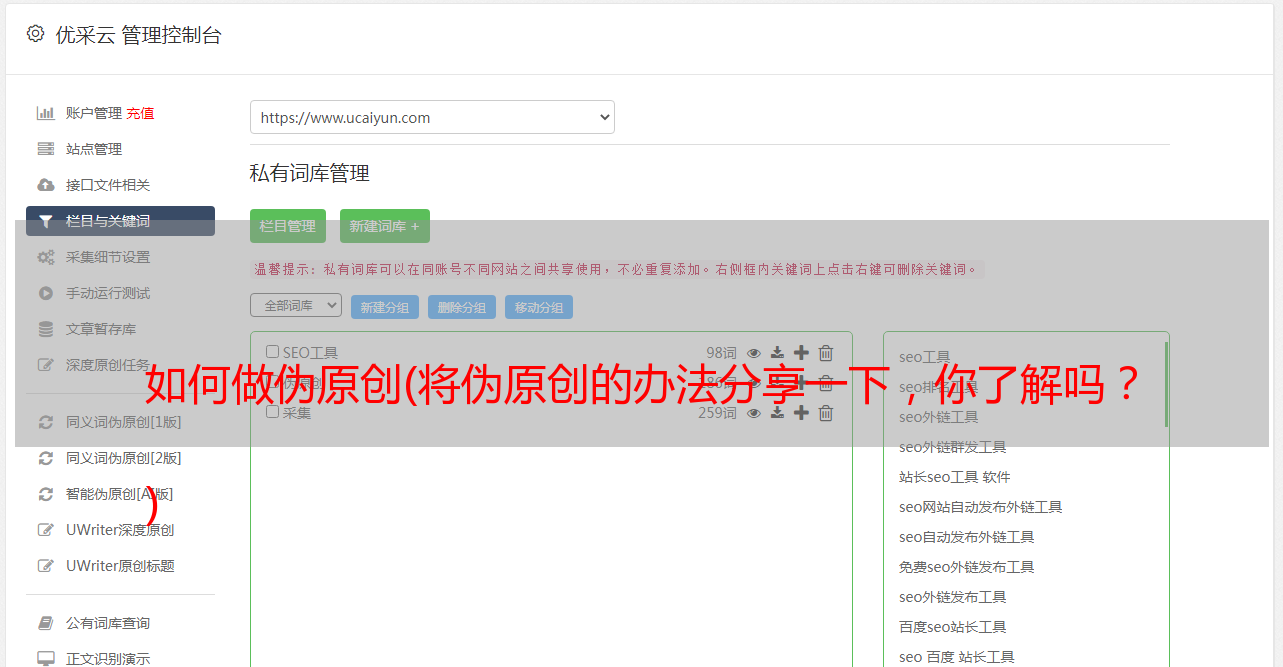The height and width of the screenshot is (667, 1283).
Task: Select keyword '站长seo工具 软件'
Action: tap(955, 477)
